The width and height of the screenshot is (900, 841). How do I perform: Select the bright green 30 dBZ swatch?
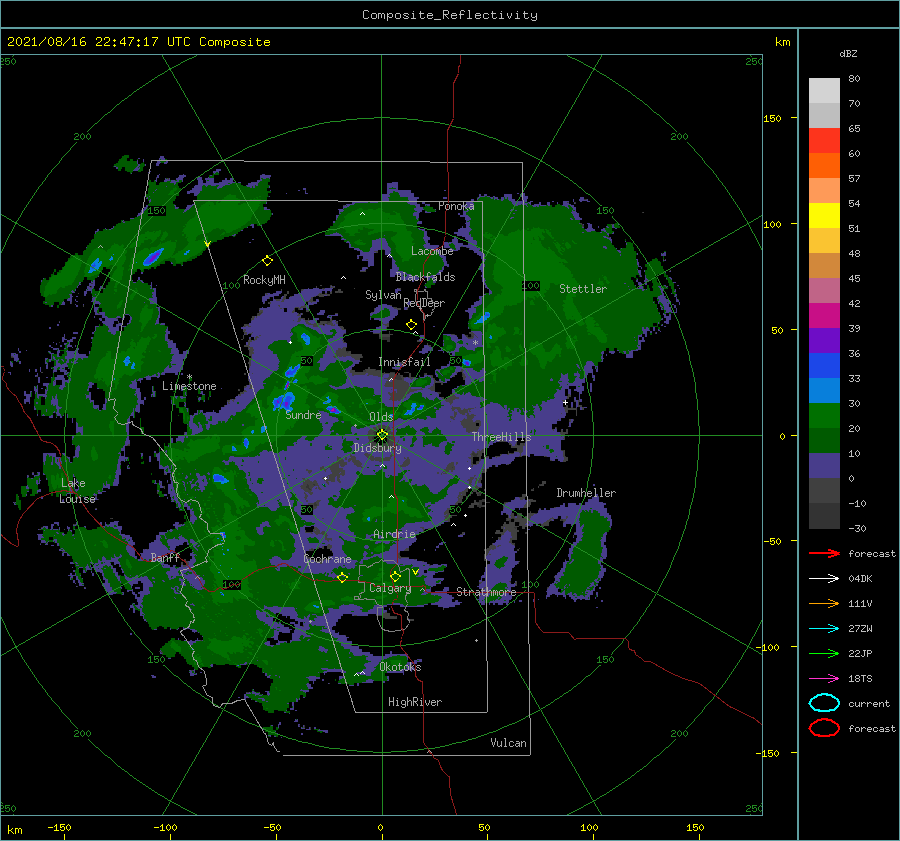pos(824,415)
